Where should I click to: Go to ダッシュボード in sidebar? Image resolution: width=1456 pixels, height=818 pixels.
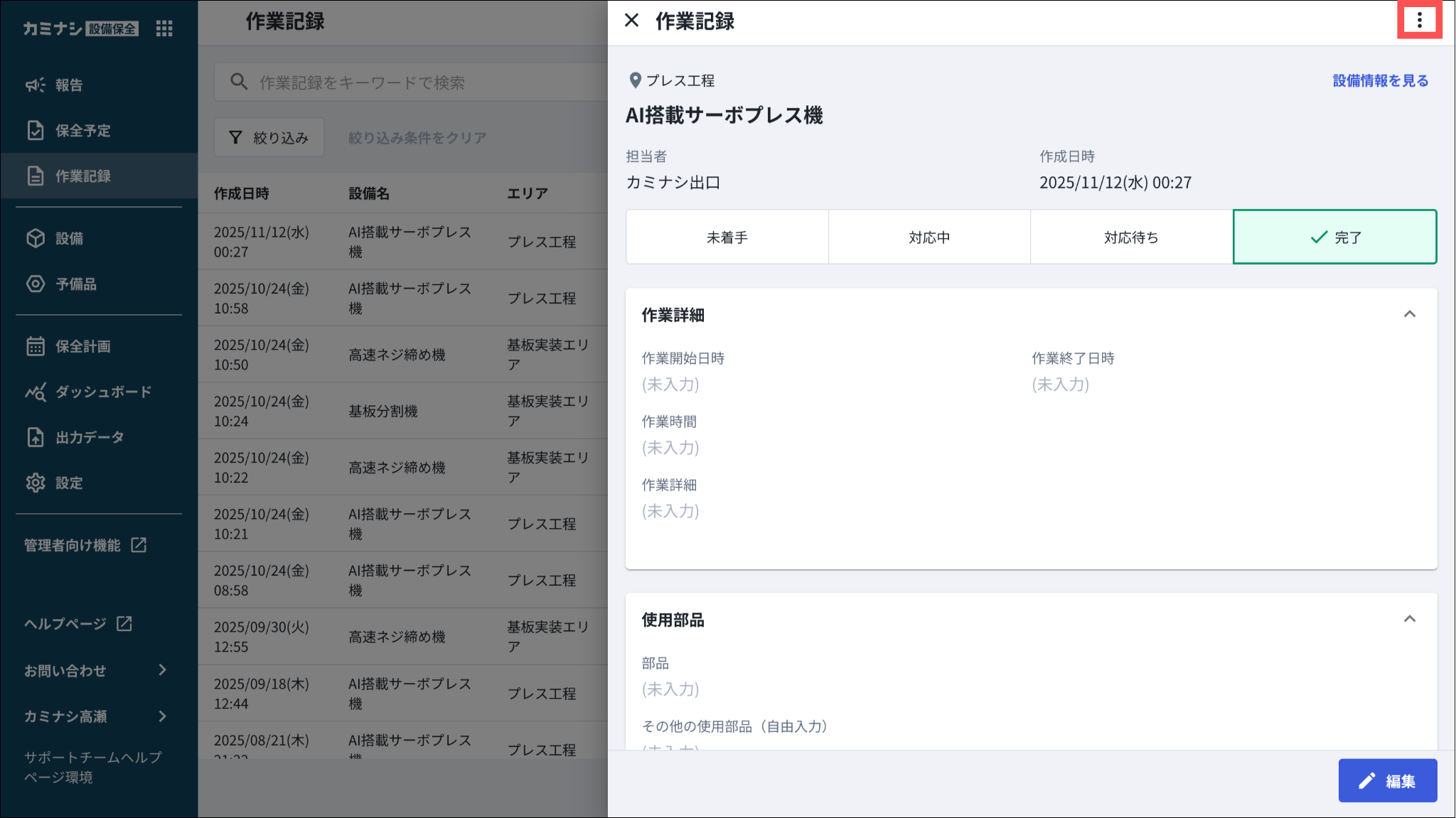pos(103,392)
